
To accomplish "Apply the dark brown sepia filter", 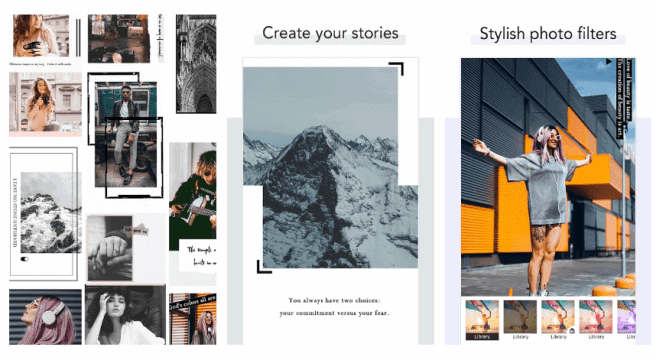I will coord(520,317).
